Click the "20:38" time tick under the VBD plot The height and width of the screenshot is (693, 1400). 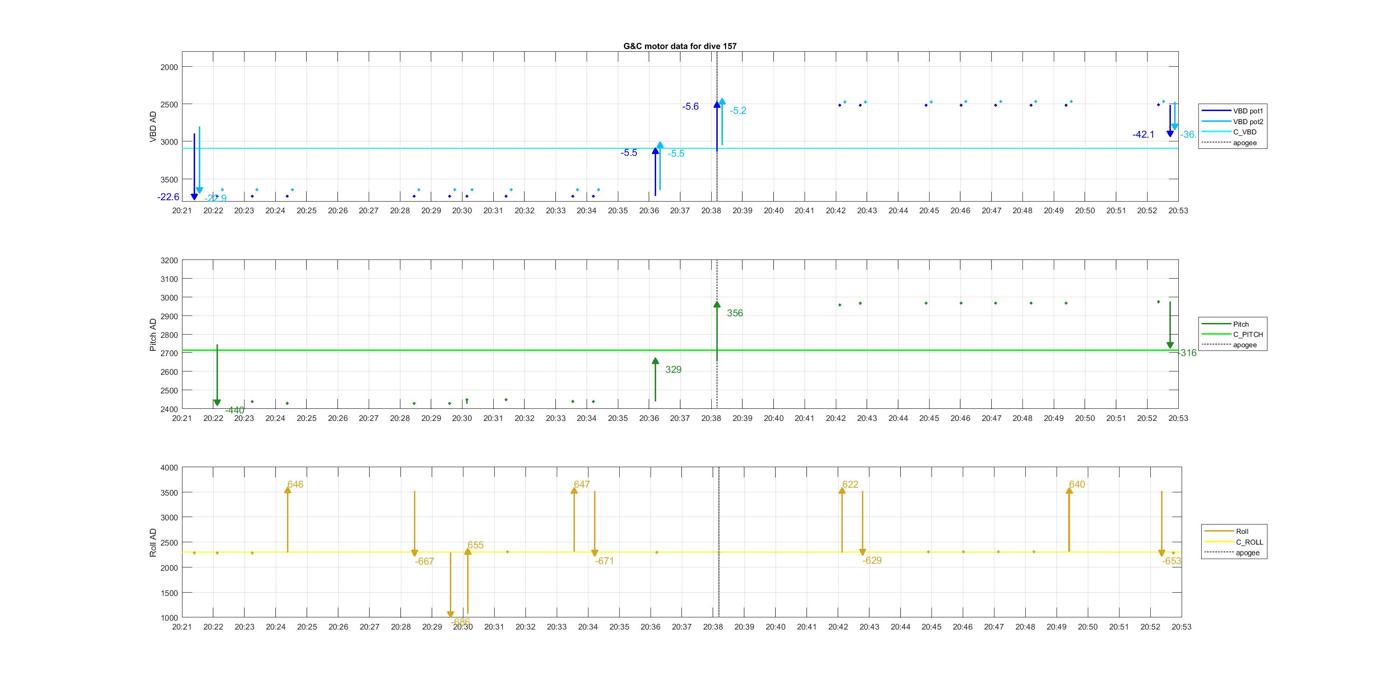[x=711, y=211]
